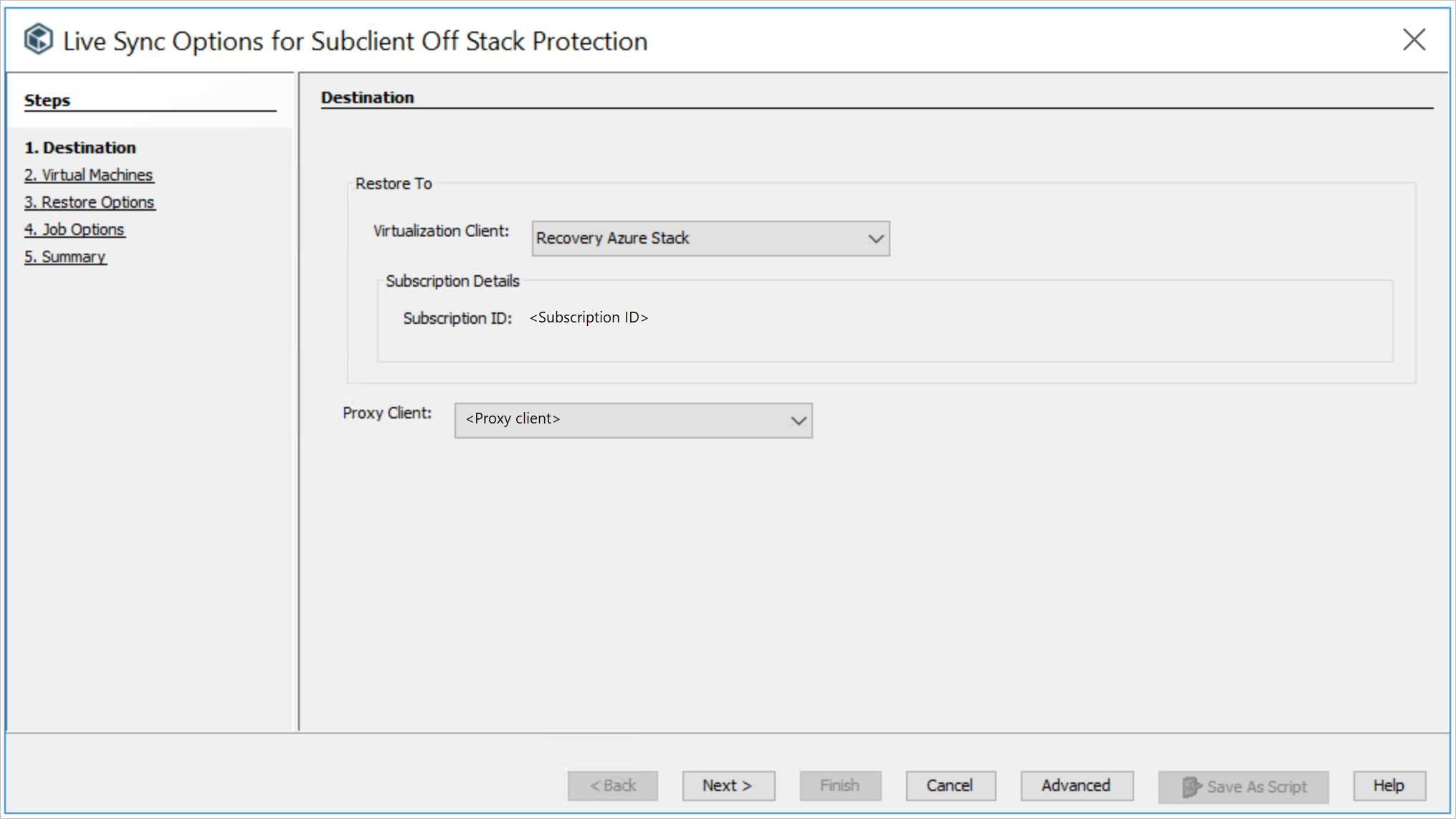Click the Job Options step icon

pos(75,229)
